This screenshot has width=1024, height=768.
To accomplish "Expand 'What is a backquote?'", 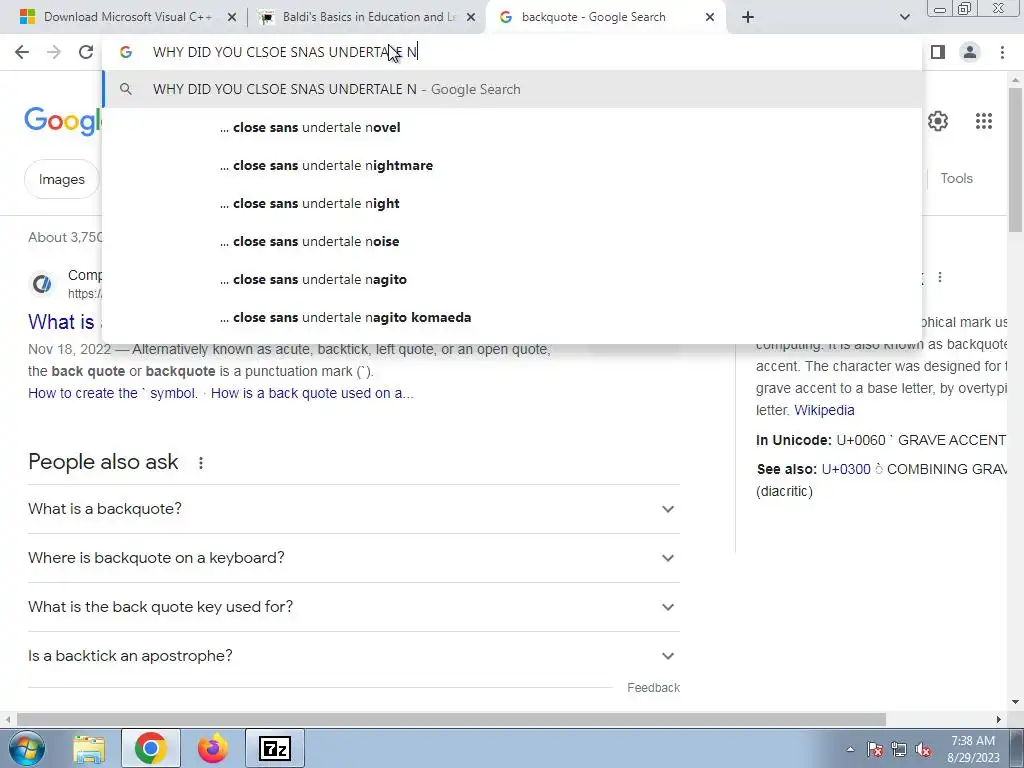I will 353,509.
